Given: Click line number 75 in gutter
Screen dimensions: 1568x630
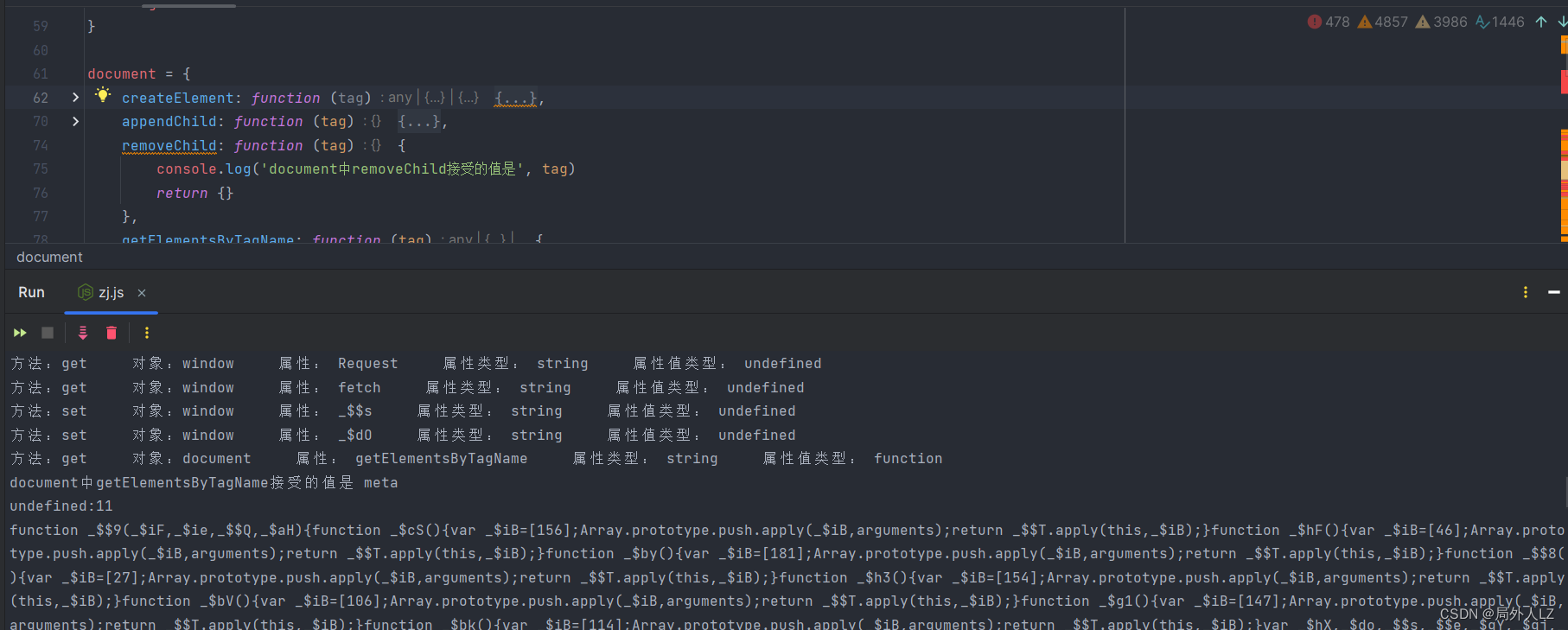Looking at the screenshot, I should tap(41, 169).
